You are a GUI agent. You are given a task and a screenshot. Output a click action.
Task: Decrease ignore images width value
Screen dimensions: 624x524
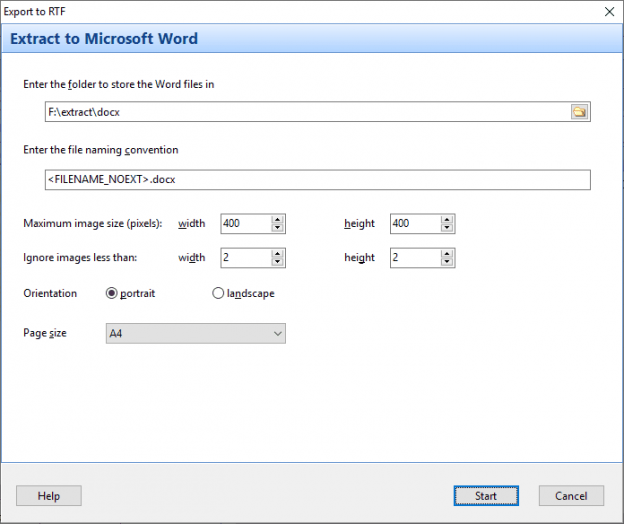tap(277, 262)
